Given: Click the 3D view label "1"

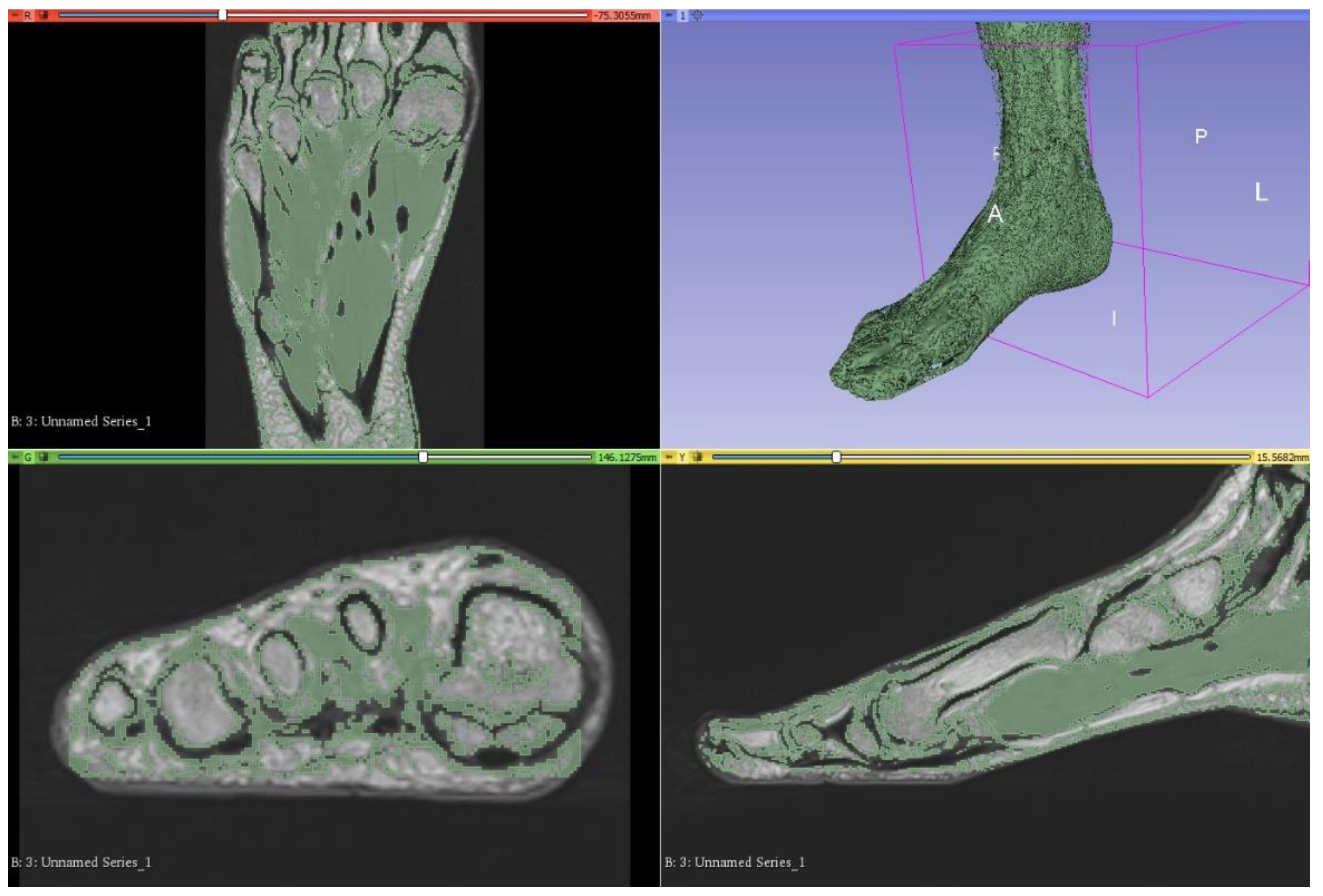Looking at the screenshot, I should tap(682, 16).
